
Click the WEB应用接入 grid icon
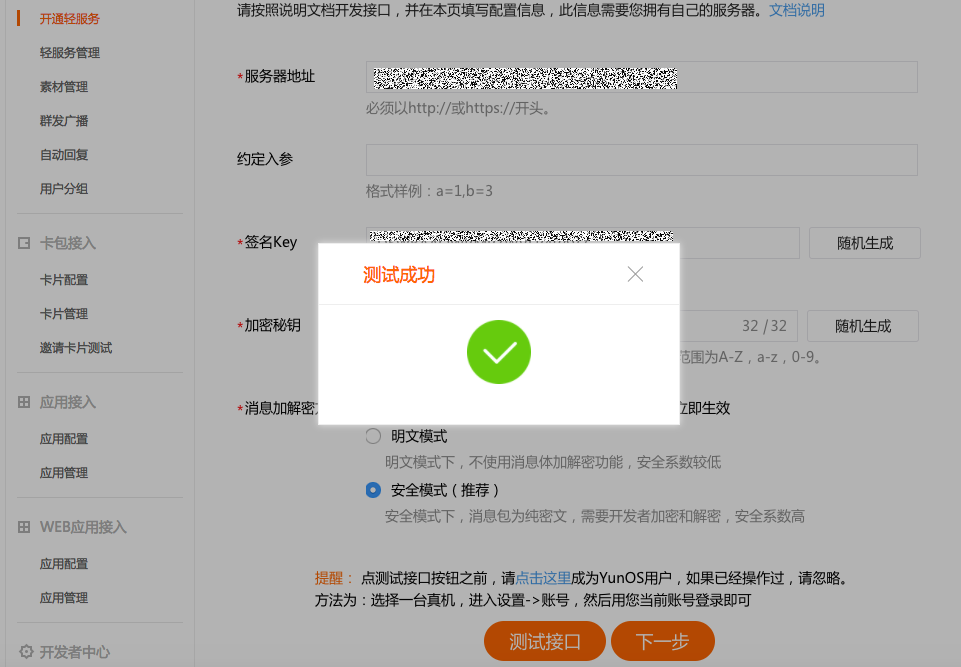pos(24,527)
